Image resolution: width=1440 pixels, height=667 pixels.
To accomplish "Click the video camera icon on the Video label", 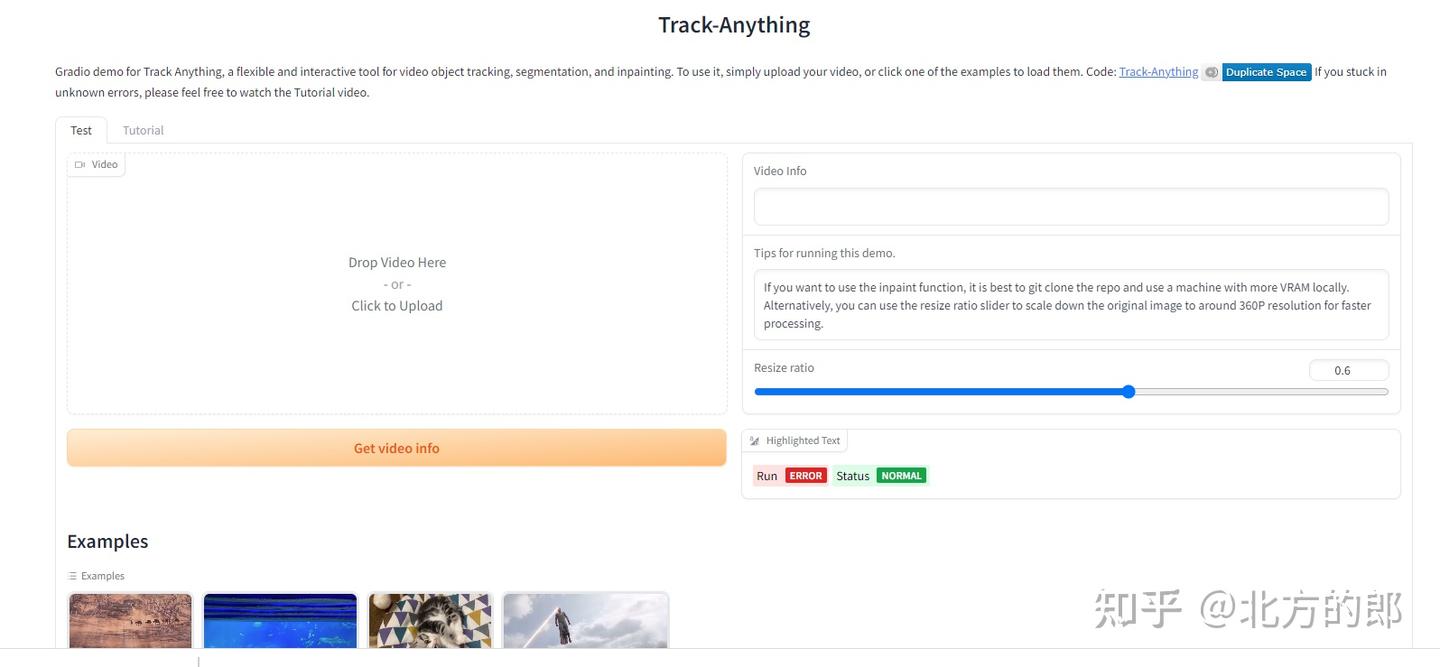I will pyautogui.click(x=80, y=164).
